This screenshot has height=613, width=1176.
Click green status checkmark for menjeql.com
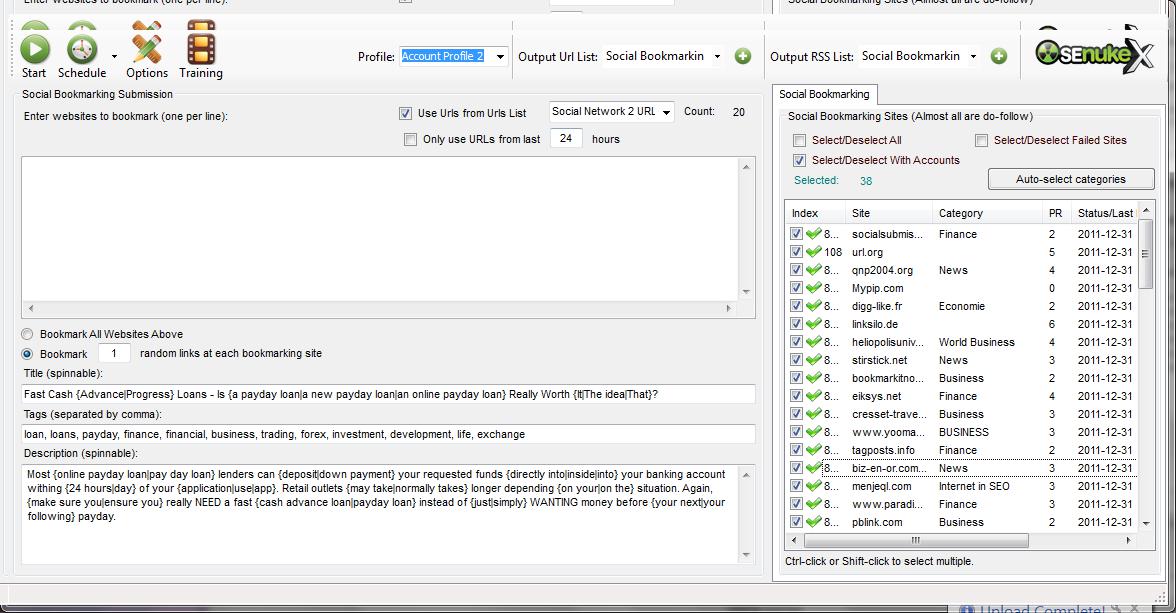(x=813, y=485)
